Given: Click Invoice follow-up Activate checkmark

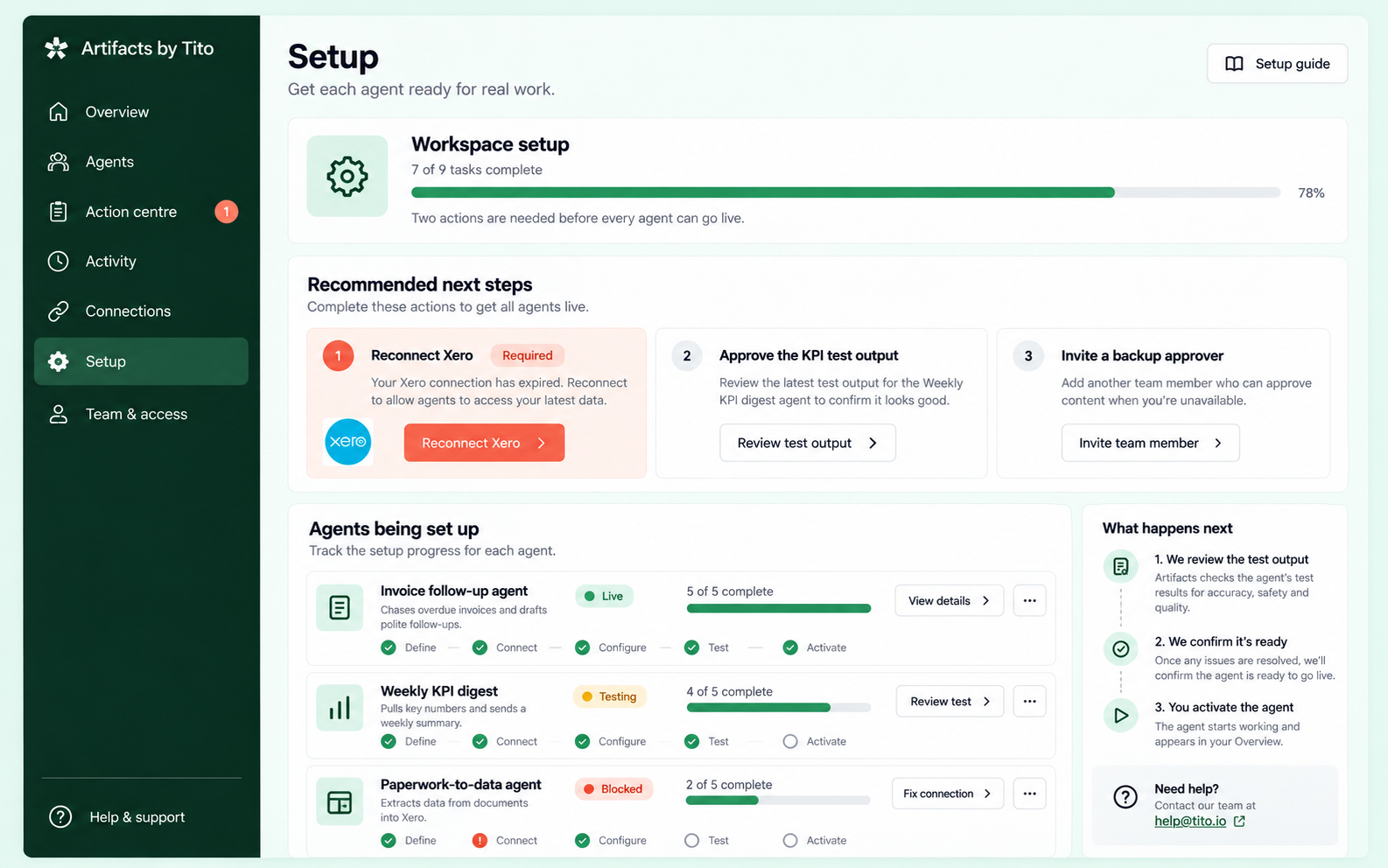Looking at the screenshot, I should tap(790, 647).
